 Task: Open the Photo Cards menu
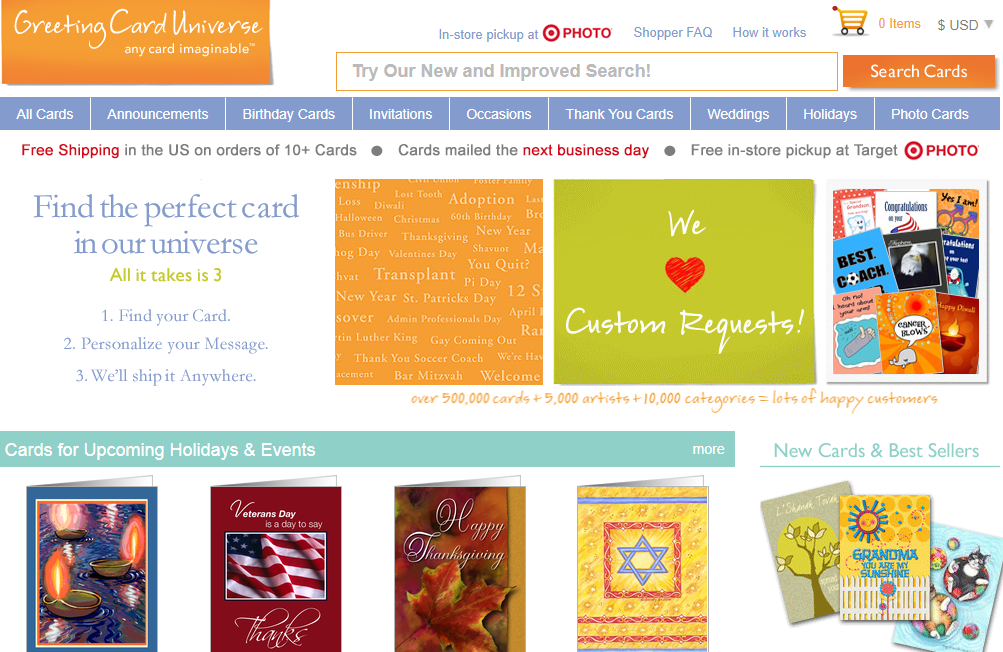(x=929, y=114)
